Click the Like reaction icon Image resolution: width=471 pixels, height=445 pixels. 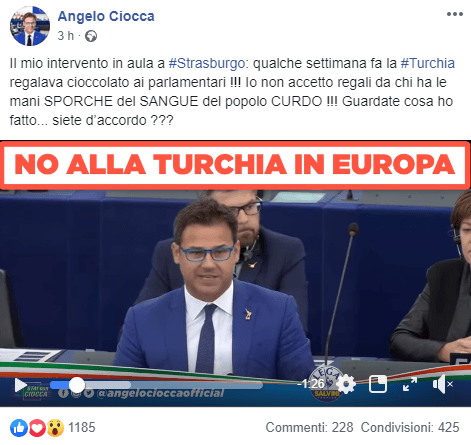point(19,428)
